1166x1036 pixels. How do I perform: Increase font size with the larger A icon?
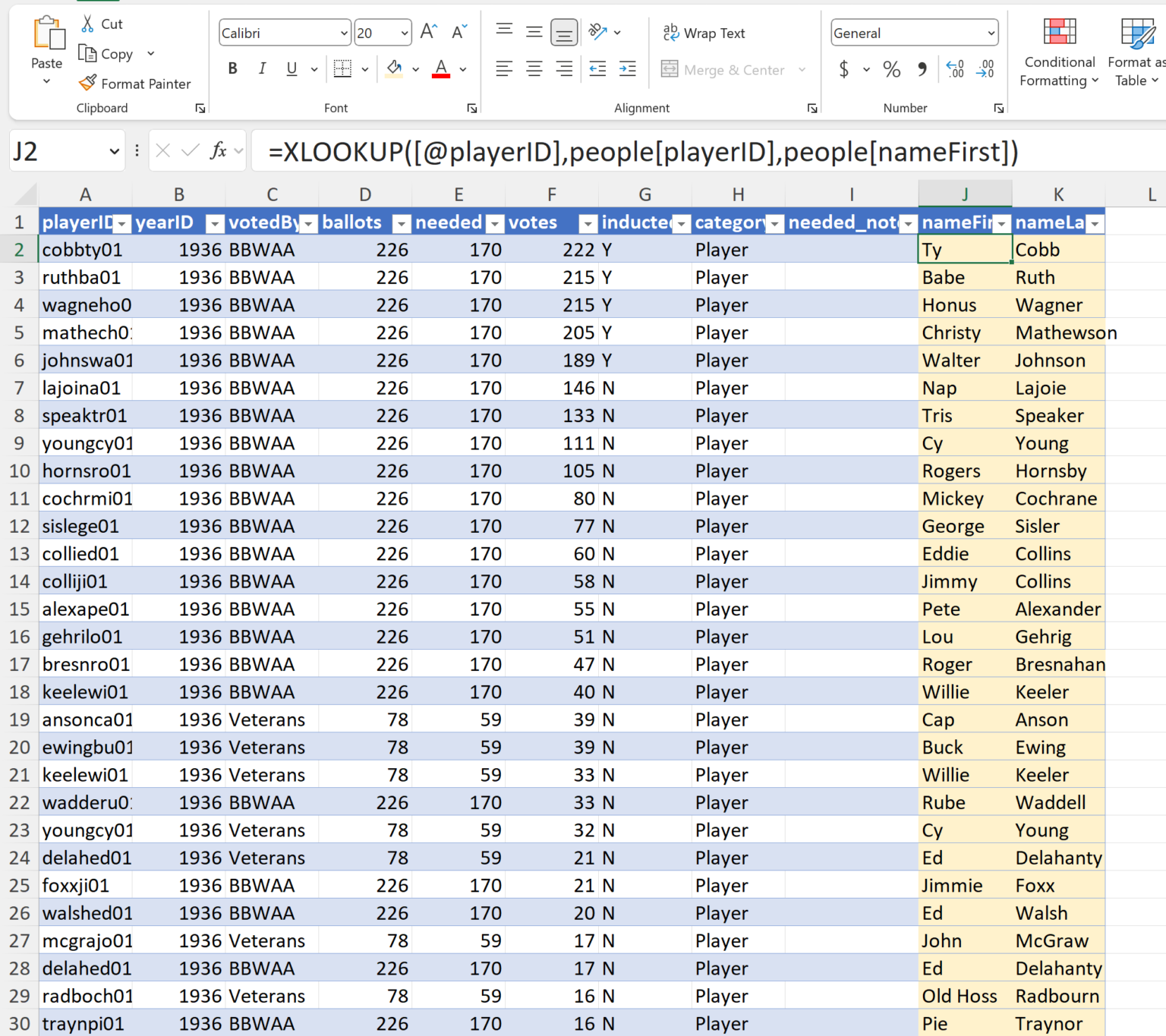428,32
